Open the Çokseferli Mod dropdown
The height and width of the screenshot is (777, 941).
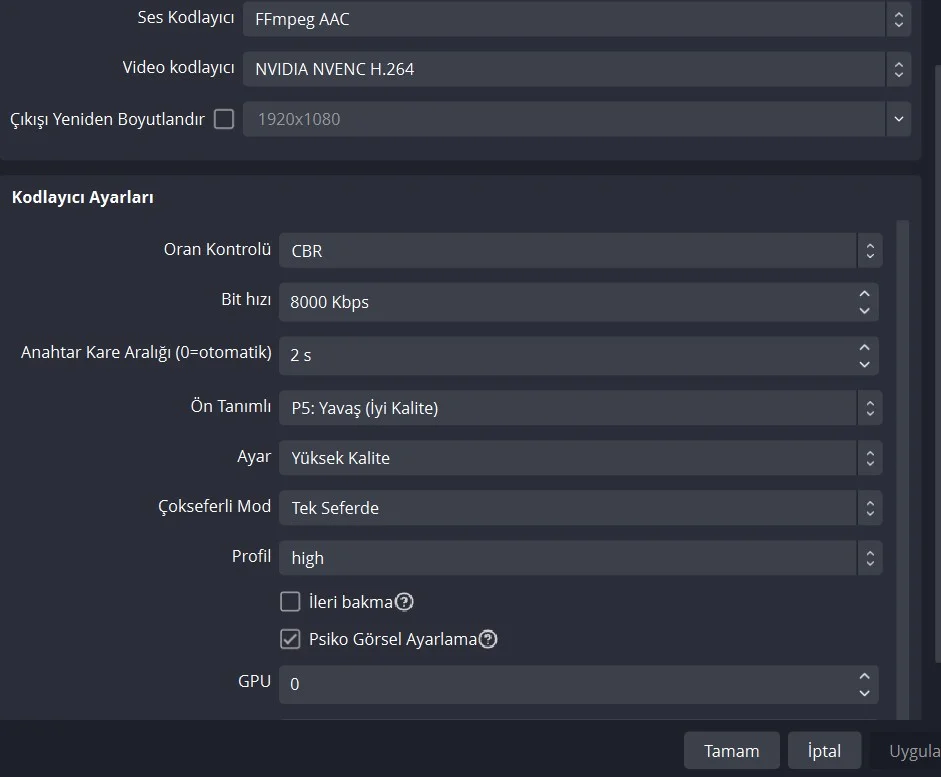(x=580, y=508)
